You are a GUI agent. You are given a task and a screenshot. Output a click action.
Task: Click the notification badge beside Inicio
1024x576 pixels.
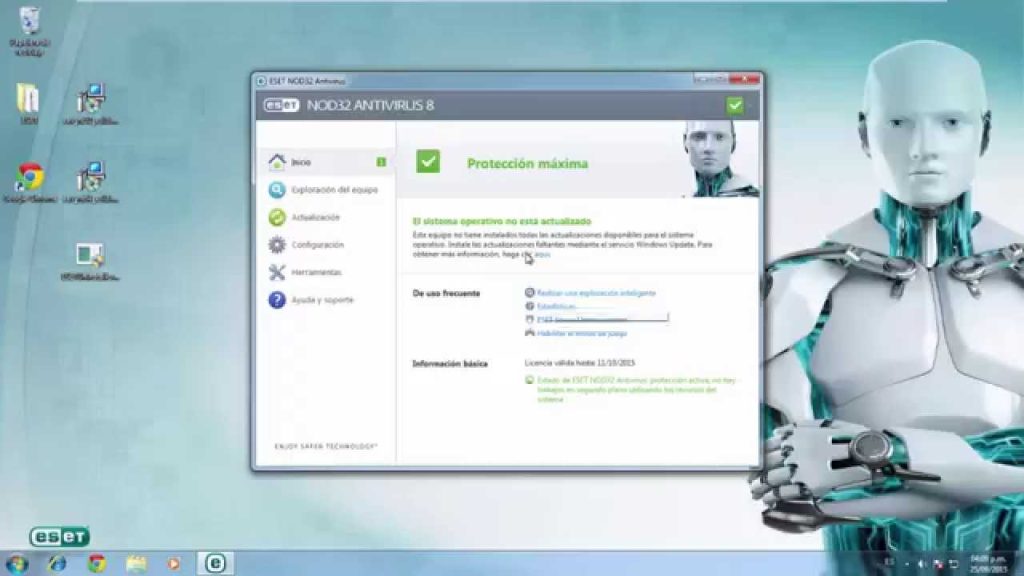tap(381, 159)
